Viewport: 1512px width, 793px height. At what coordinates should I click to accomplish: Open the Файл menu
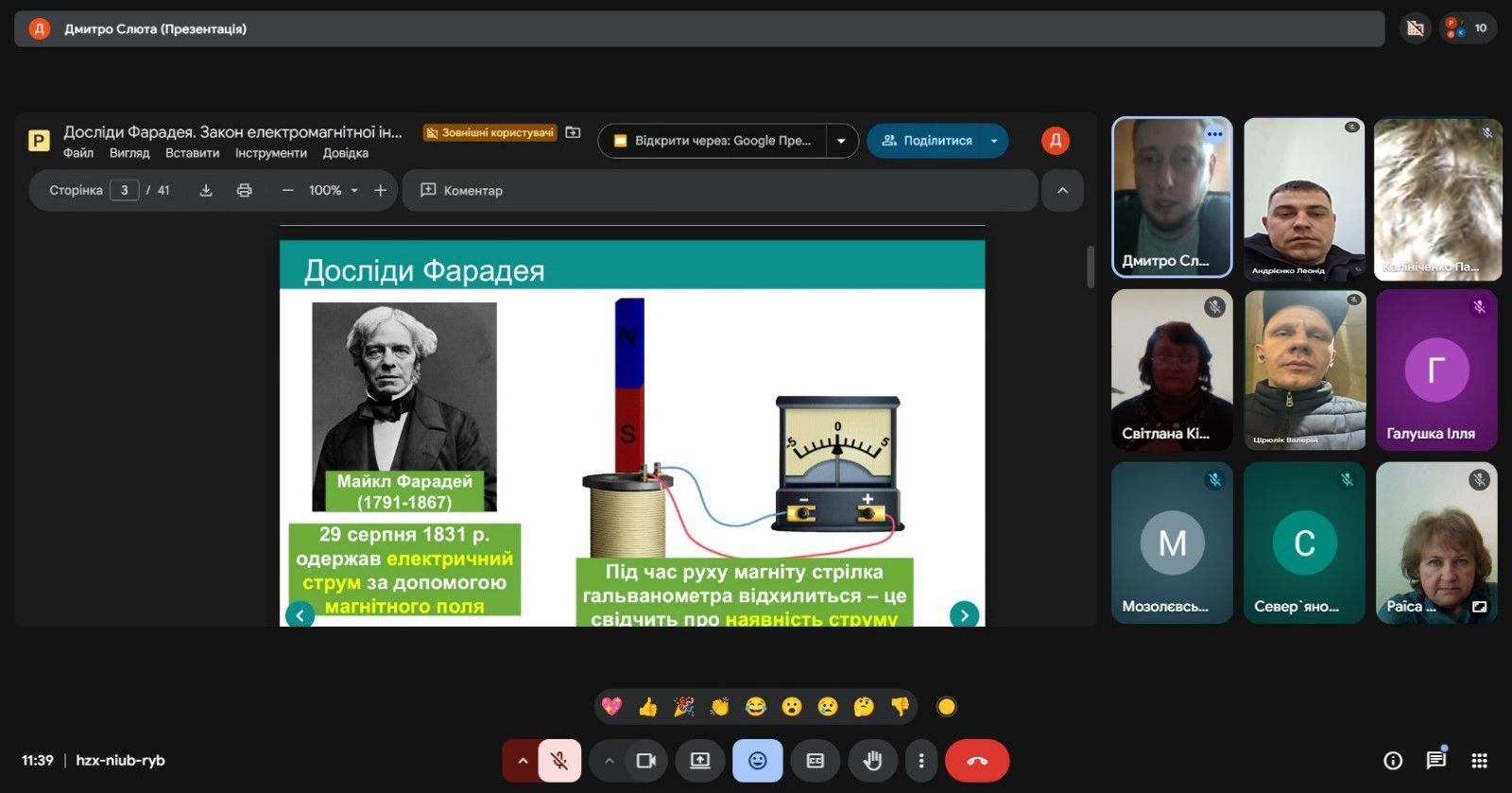coord(78,153)
